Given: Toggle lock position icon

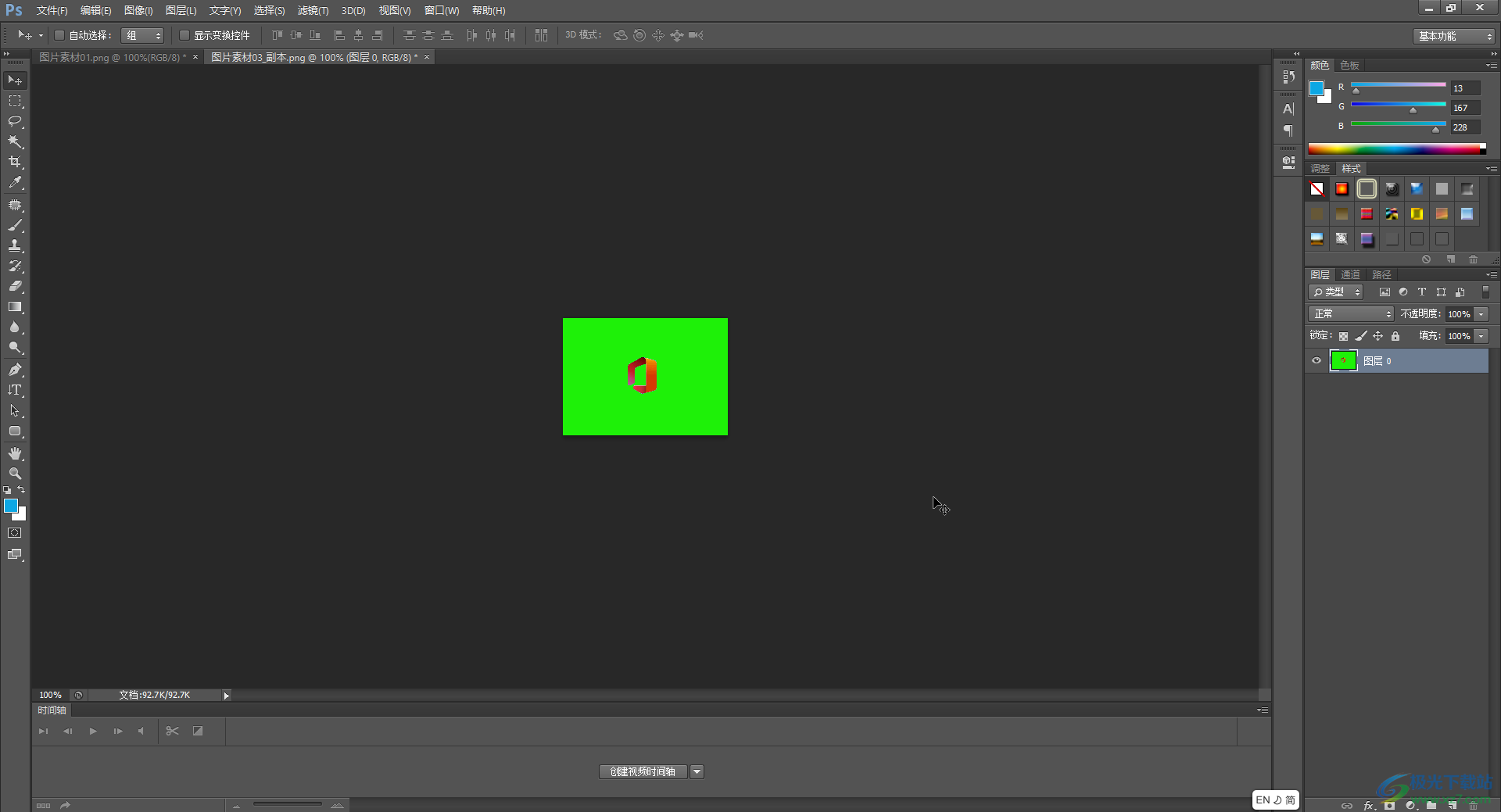Looking at the screenshot, I should (x=1378, y=336).
